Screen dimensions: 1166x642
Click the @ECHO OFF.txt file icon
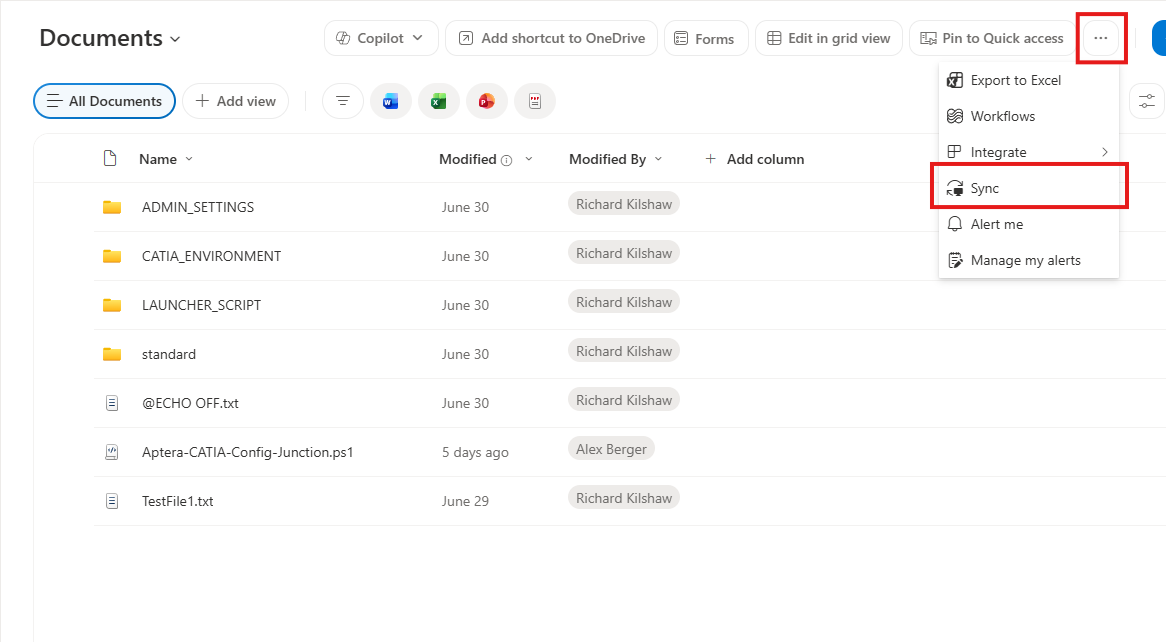pos(112,403)
